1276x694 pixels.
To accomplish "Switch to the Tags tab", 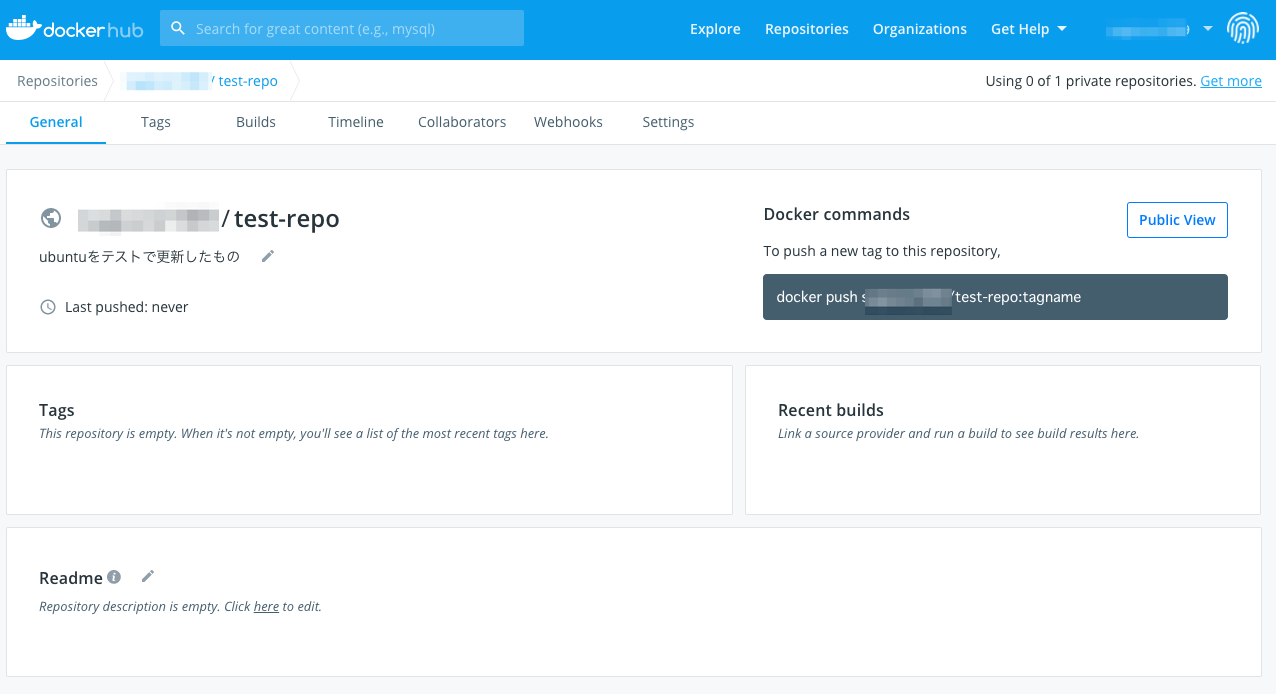I will click(x=156, y=122).
